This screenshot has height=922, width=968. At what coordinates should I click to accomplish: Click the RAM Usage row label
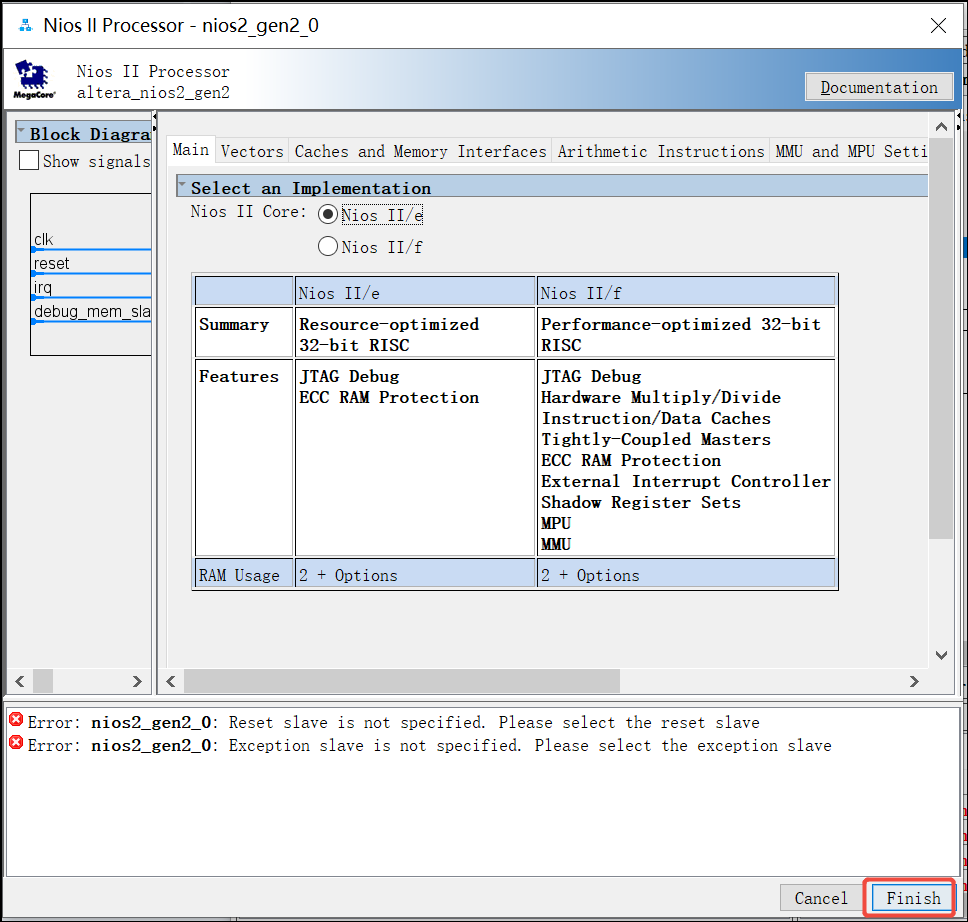(x=239, y=576)
